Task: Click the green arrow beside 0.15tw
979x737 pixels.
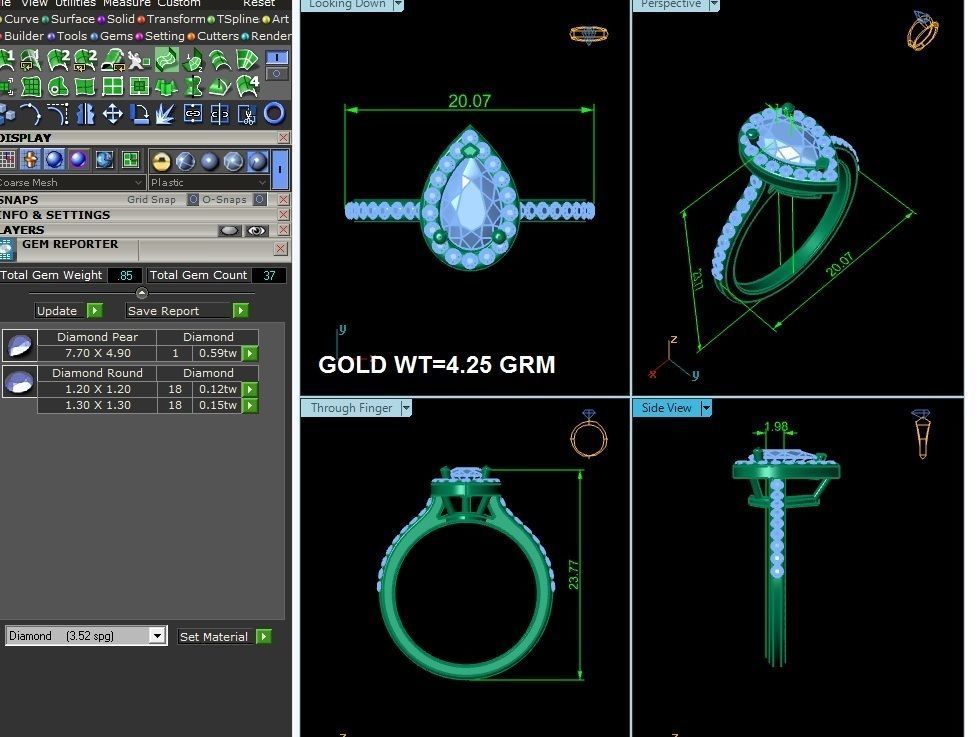Action: pos(250,405)
